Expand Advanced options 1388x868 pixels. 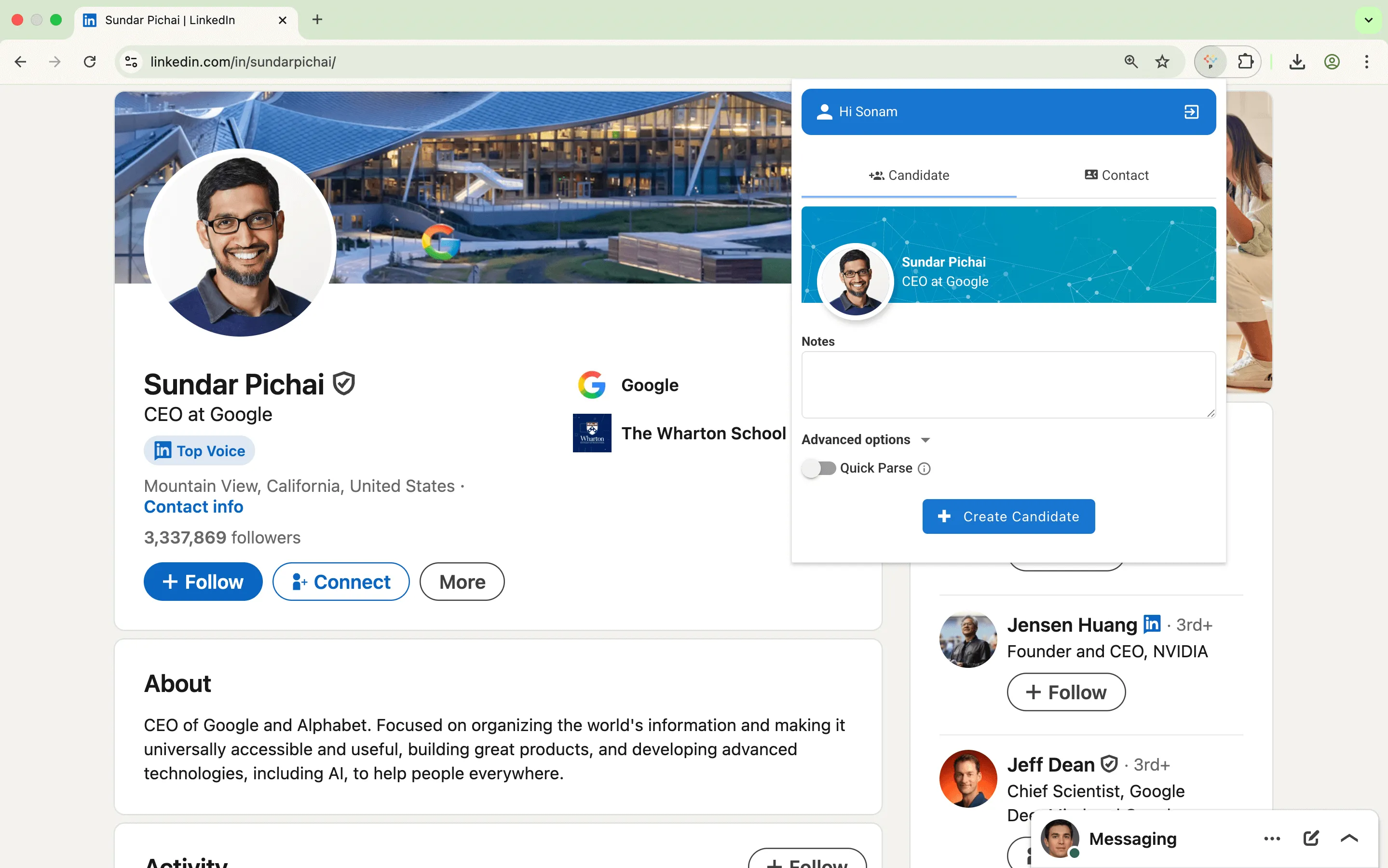click(866, 440)
